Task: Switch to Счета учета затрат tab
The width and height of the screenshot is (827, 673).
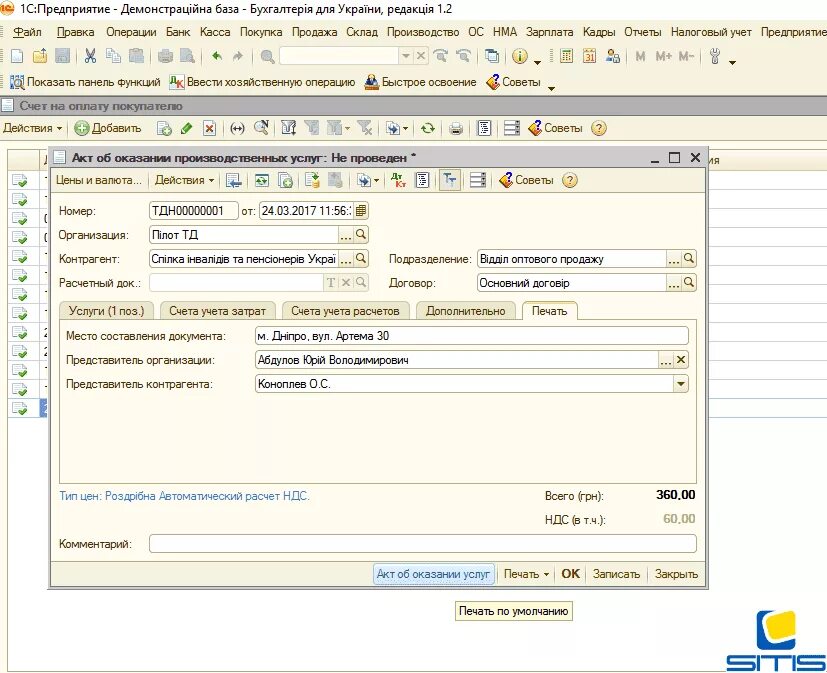Action: pyautogui.click(x=217, y=311)
